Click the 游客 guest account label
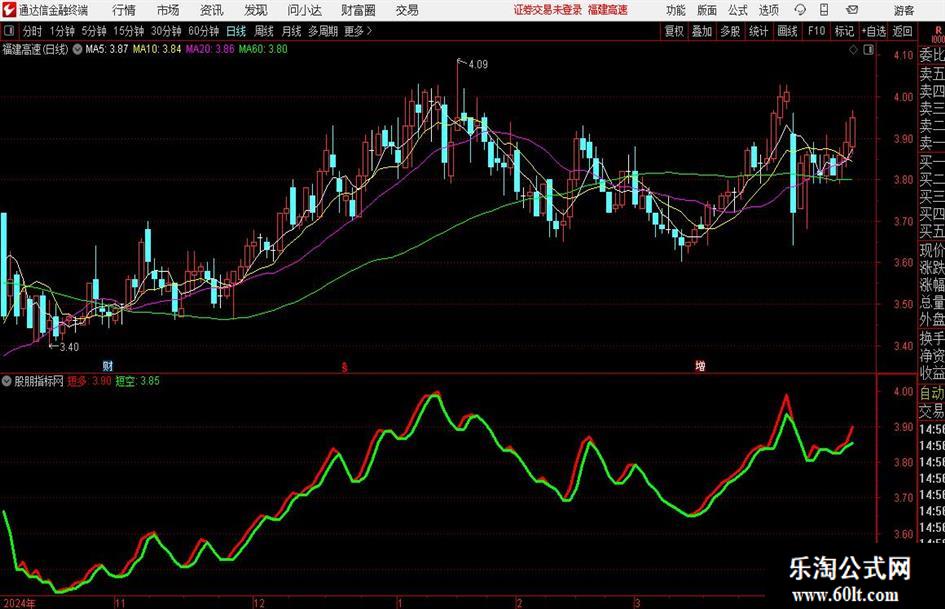The width and height of the screenshot is (945, 609). point(903,10)
